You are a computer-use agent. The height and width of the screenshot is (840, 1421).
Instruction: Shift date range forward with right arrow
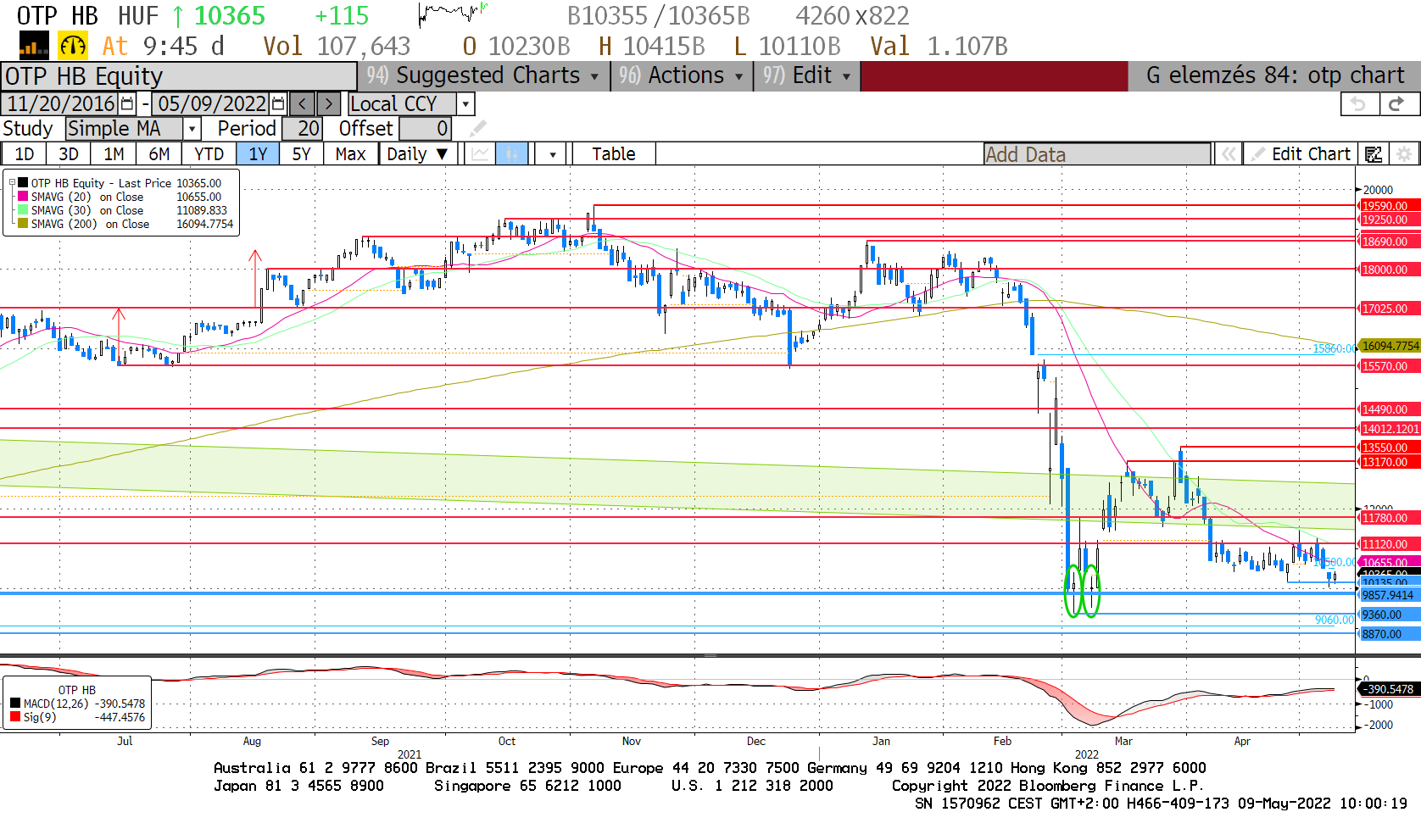(x=329, y=104)
